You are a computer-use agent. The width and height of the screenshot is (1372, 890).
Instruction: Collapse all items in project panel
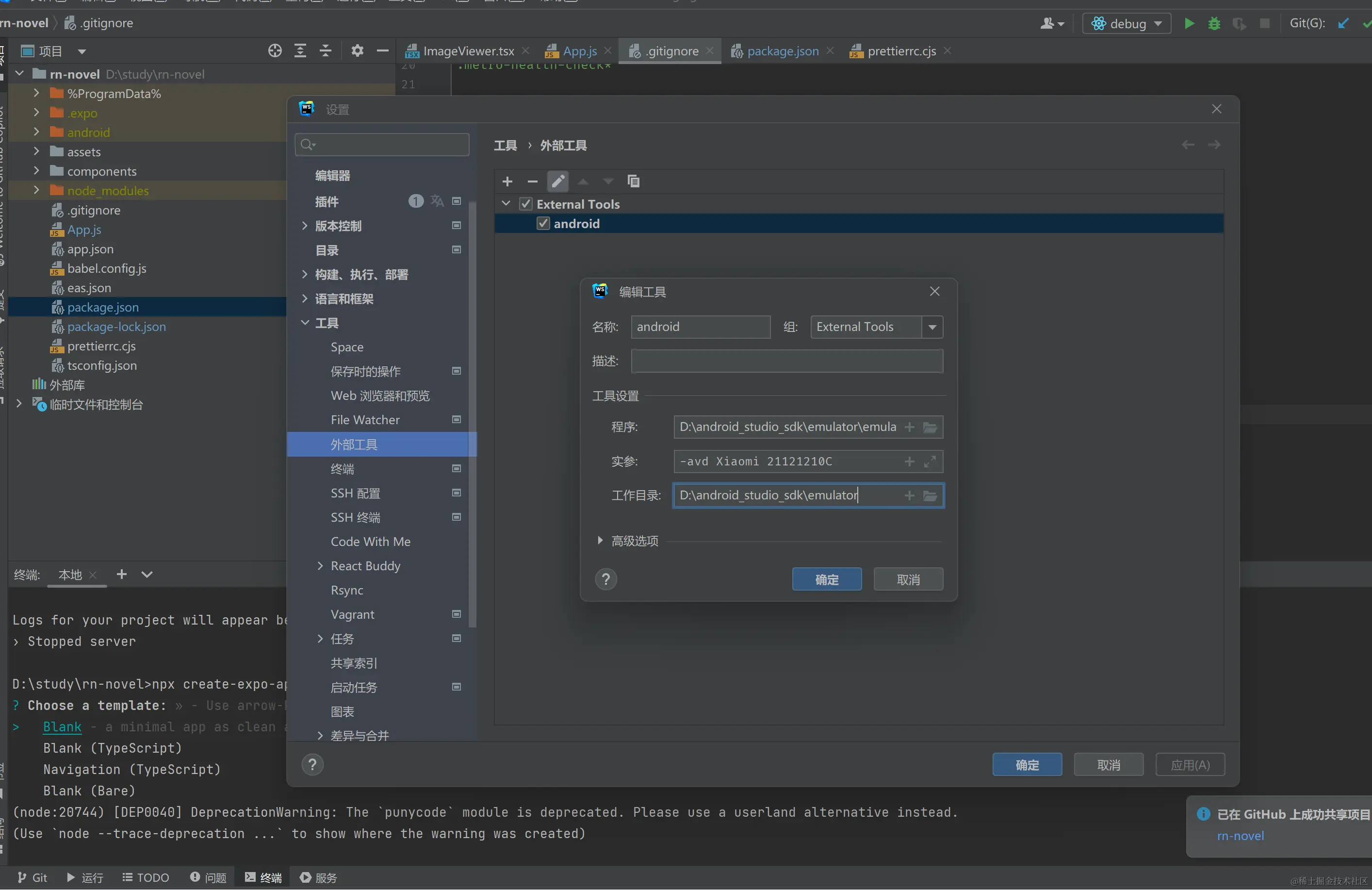(x=326, y=51)
